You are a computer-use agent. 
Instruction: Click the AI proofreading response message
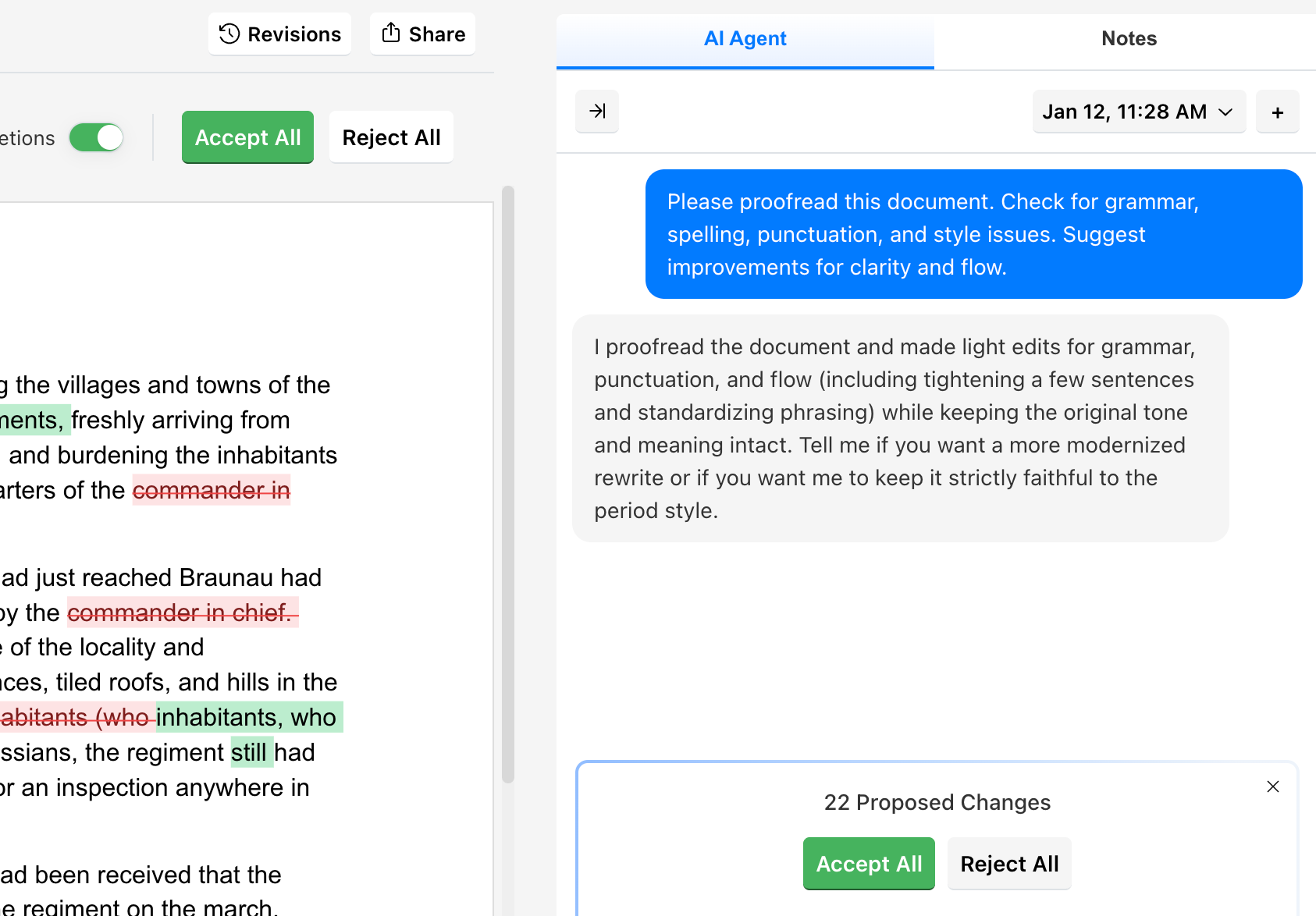[x=899, y=428]
